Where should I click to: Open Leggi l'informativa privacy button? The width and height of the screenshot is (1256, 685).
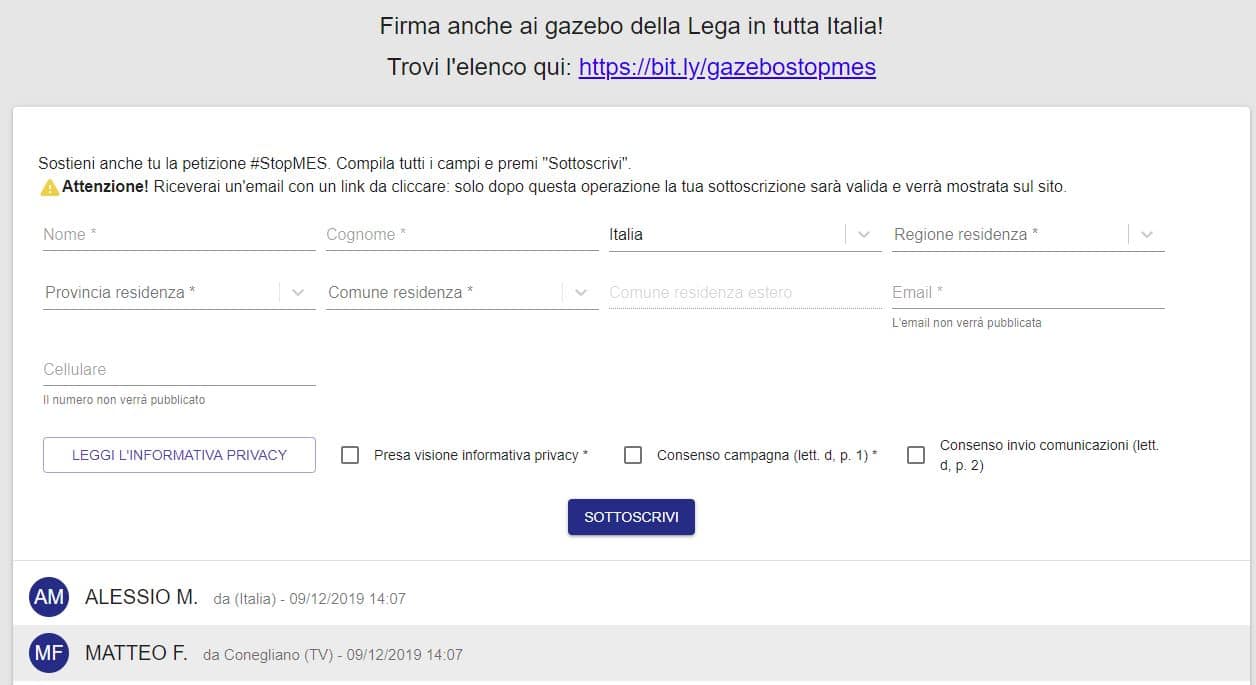click(179, 455)
